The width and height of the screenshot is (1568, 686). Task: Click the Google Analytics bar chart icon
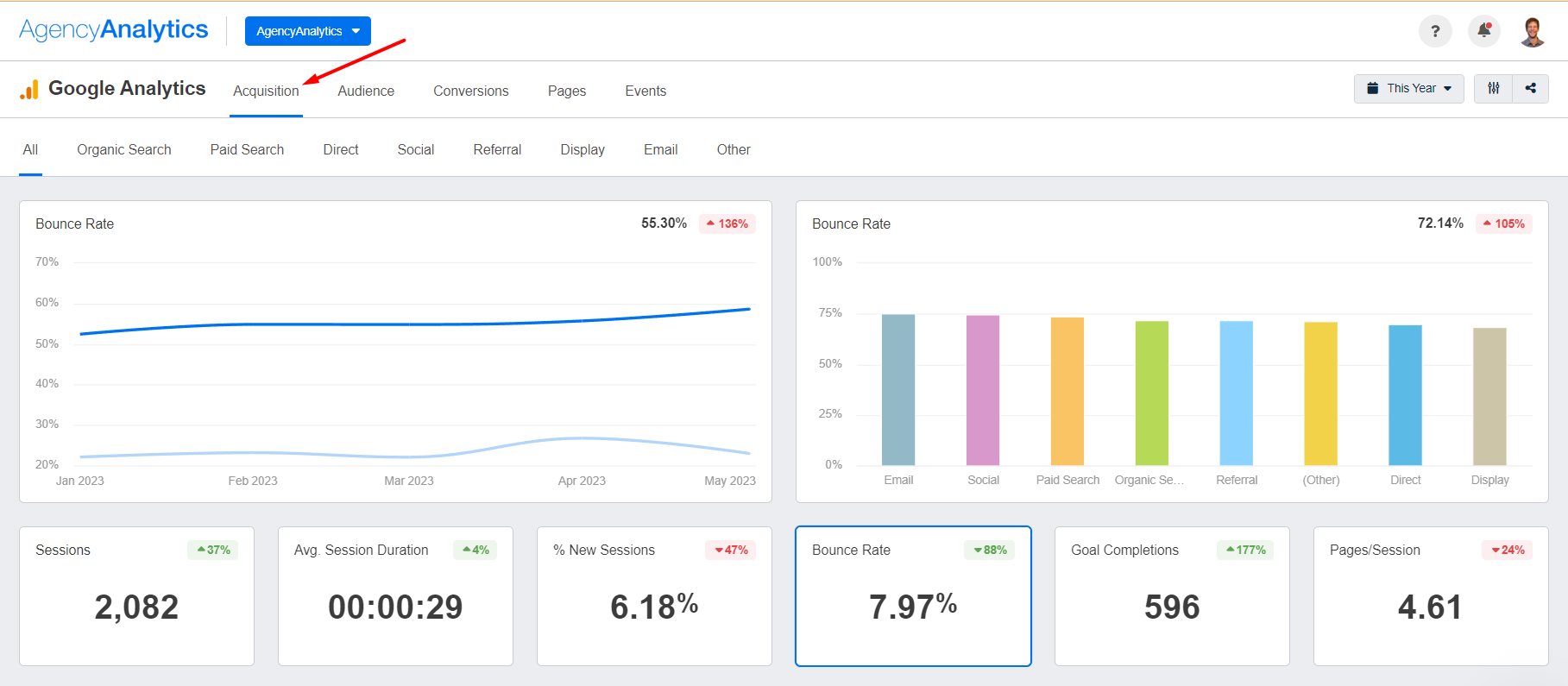pyautogui.click(x=29, y=89)
